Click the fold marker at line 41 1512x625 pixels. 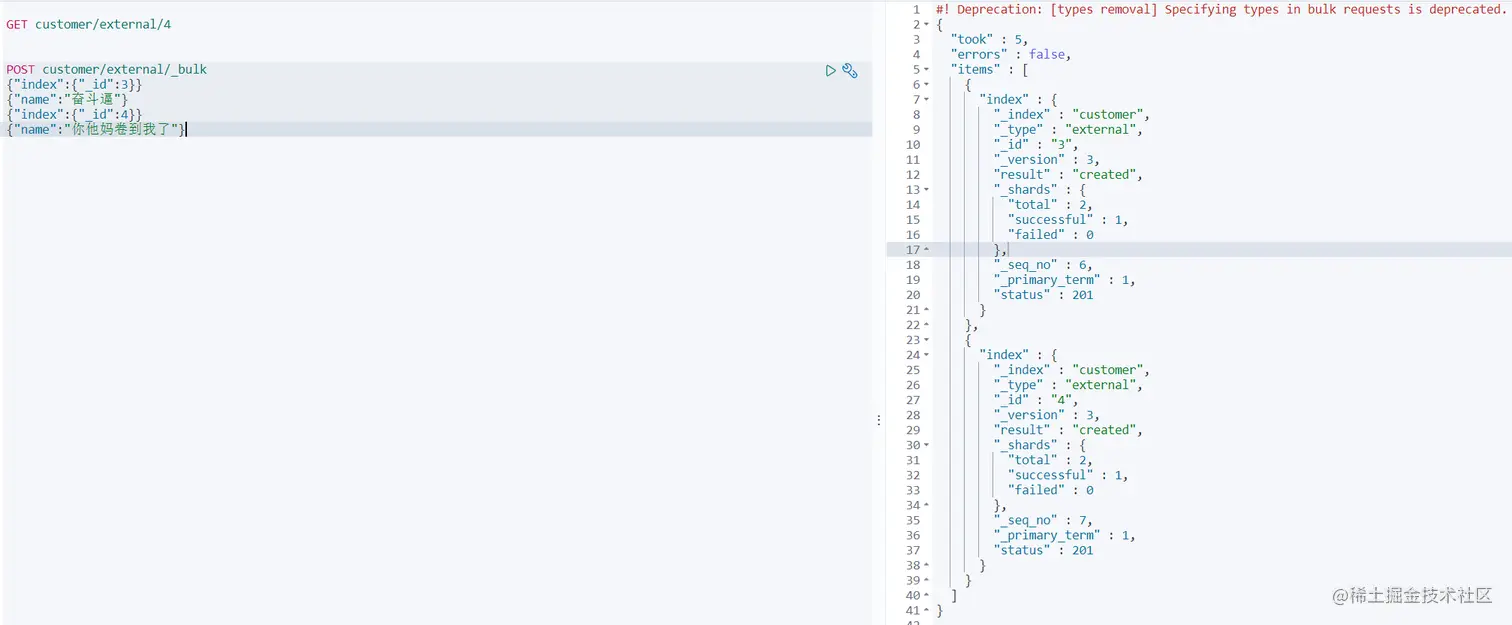click(x=927, y=610)
